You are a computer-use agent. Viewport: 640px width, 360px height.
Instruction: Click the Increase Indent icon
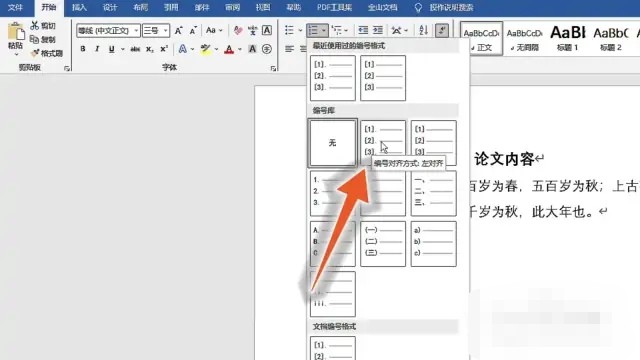378,30
